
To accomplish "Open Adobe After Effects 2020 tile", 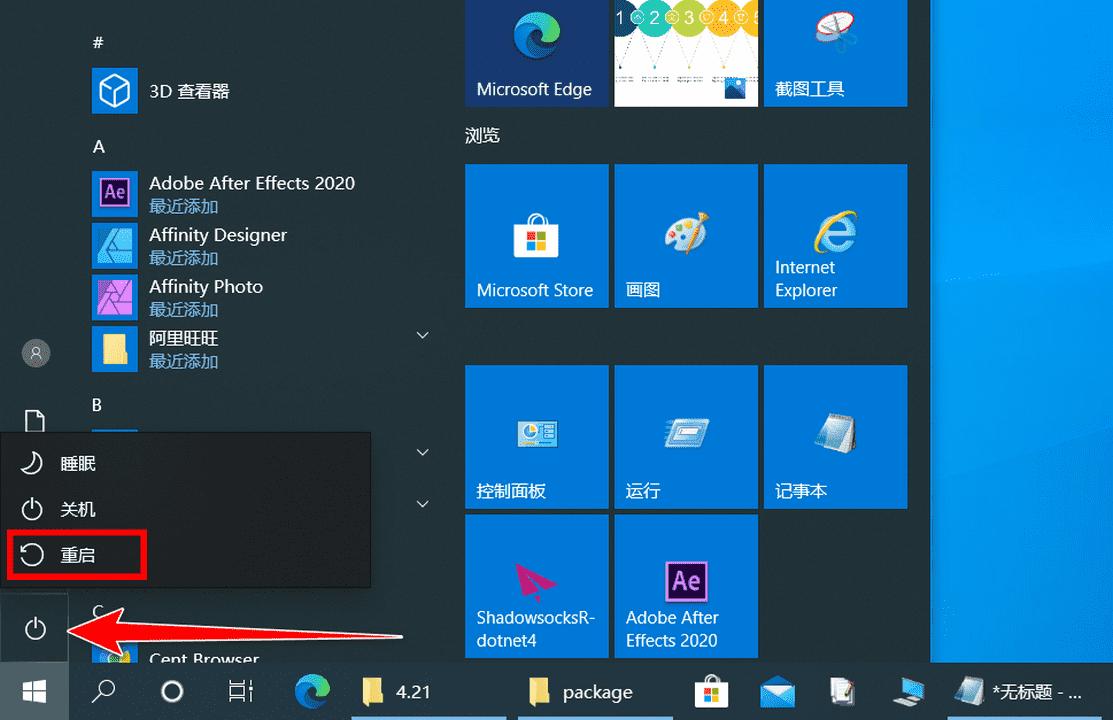I will pos(686,586).
